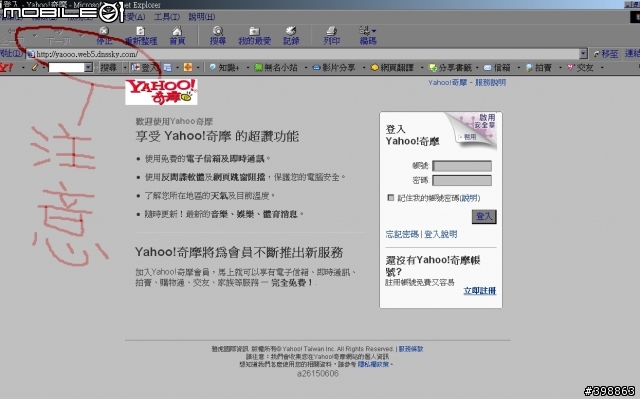Image resolution: width=640 pixels, height=399 pixels.
Task: Open the Yahoo!奇摩 link at top right
Action: [447, 82]
